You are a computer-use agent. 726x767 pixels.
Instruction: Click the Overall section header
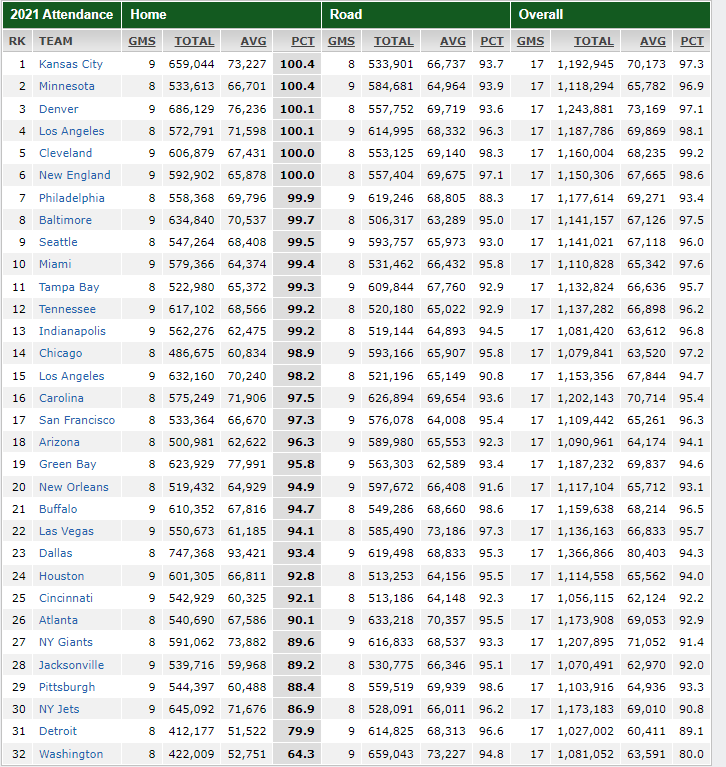tap(611, 15)
